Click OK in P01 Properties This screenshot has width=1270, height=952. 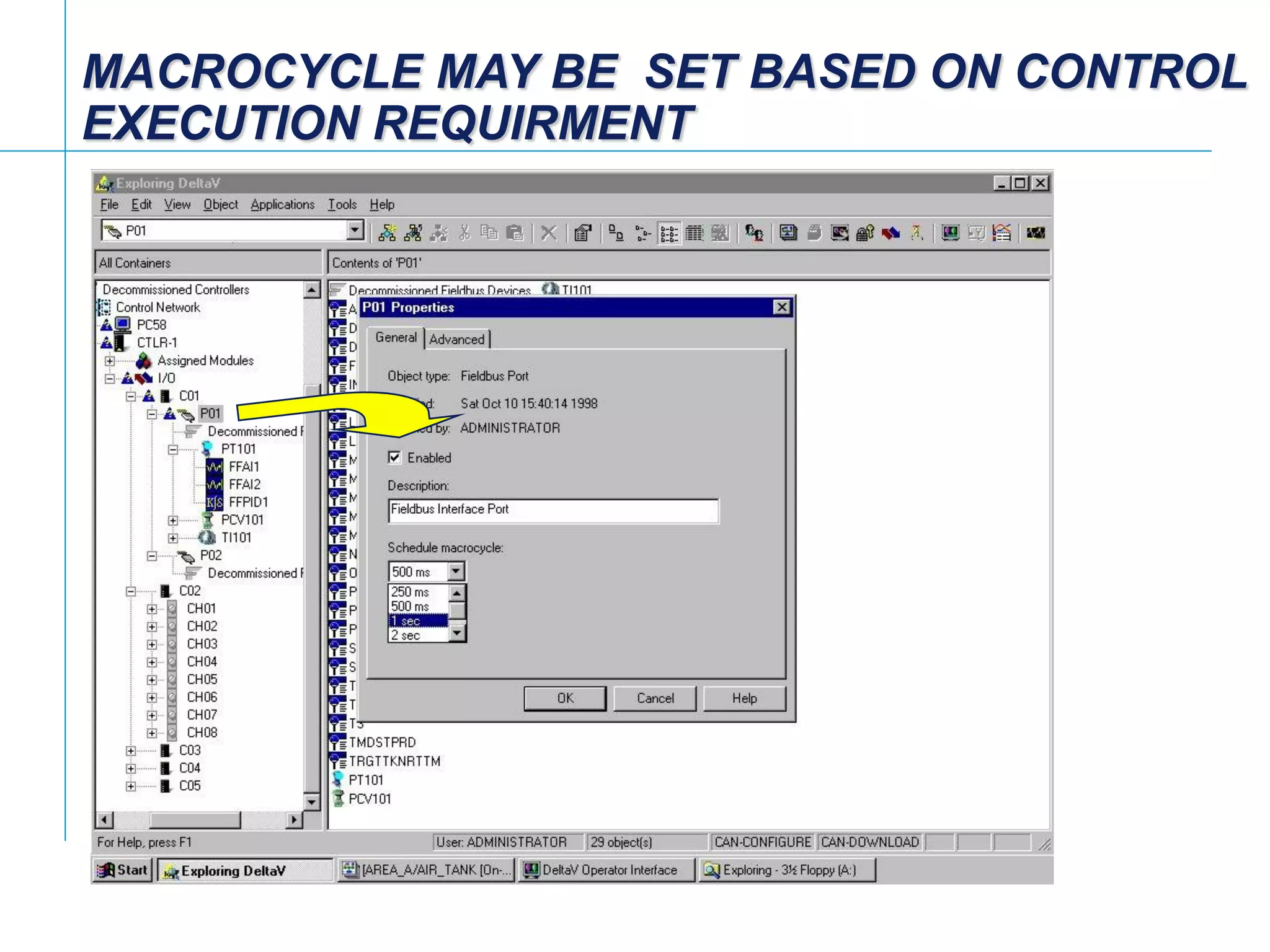pyautogui.click(x=565, y=699)
